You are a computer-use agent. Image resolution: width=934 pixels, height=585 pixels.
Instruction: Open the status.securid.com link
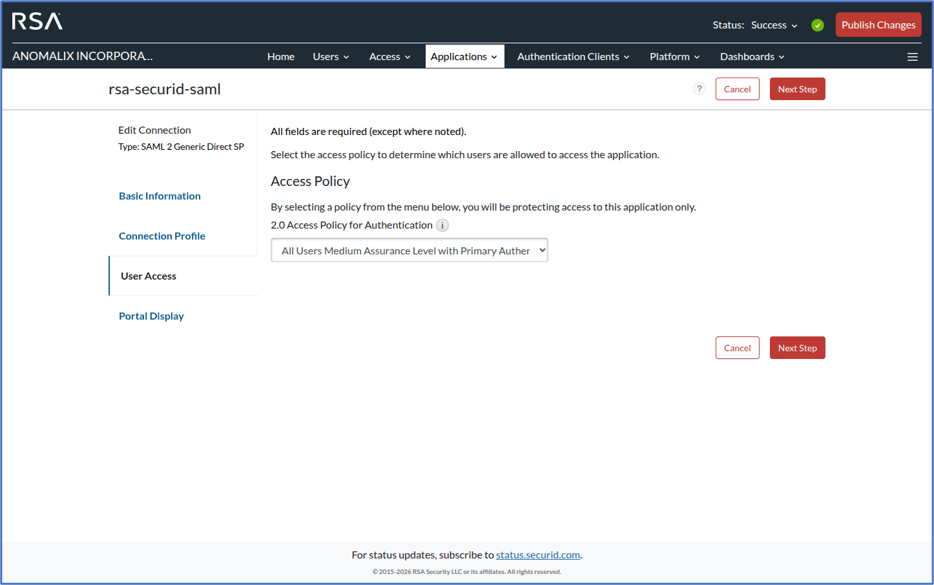coord(538,555)
